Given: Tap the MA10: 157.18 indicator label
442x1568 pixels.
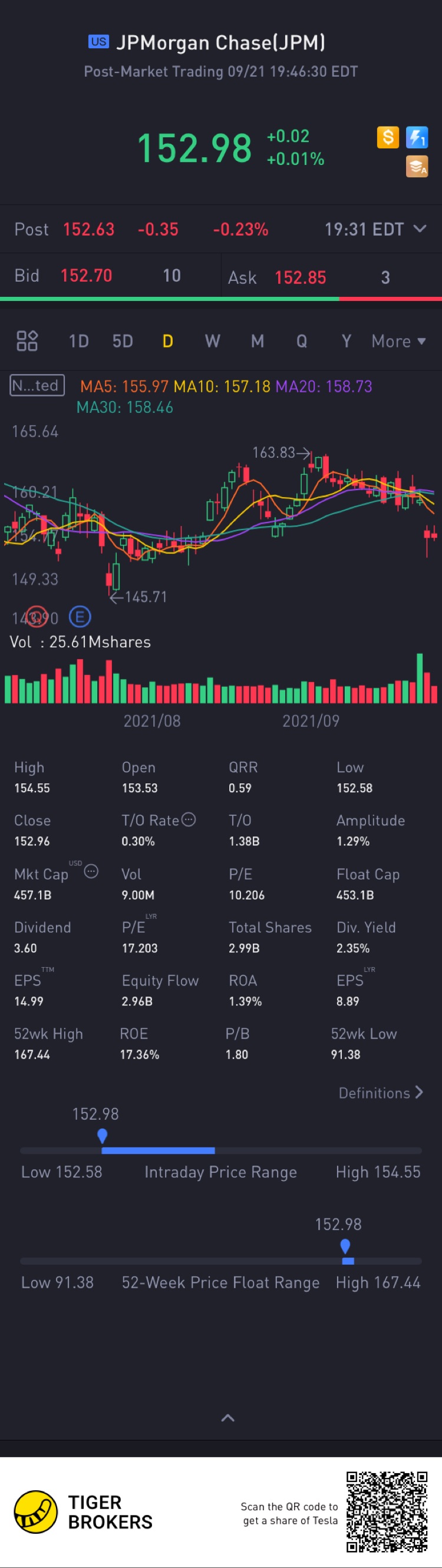Looking at the screenshot, I should (222, 386).
